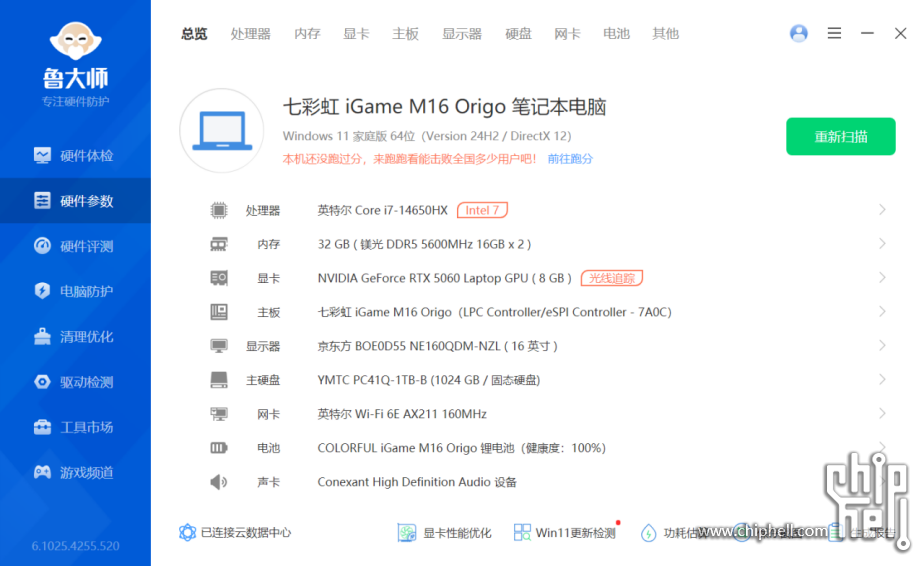Click the laptop computer icon
The width and height of the screenshot is (924, 566).
coord(222,130)
